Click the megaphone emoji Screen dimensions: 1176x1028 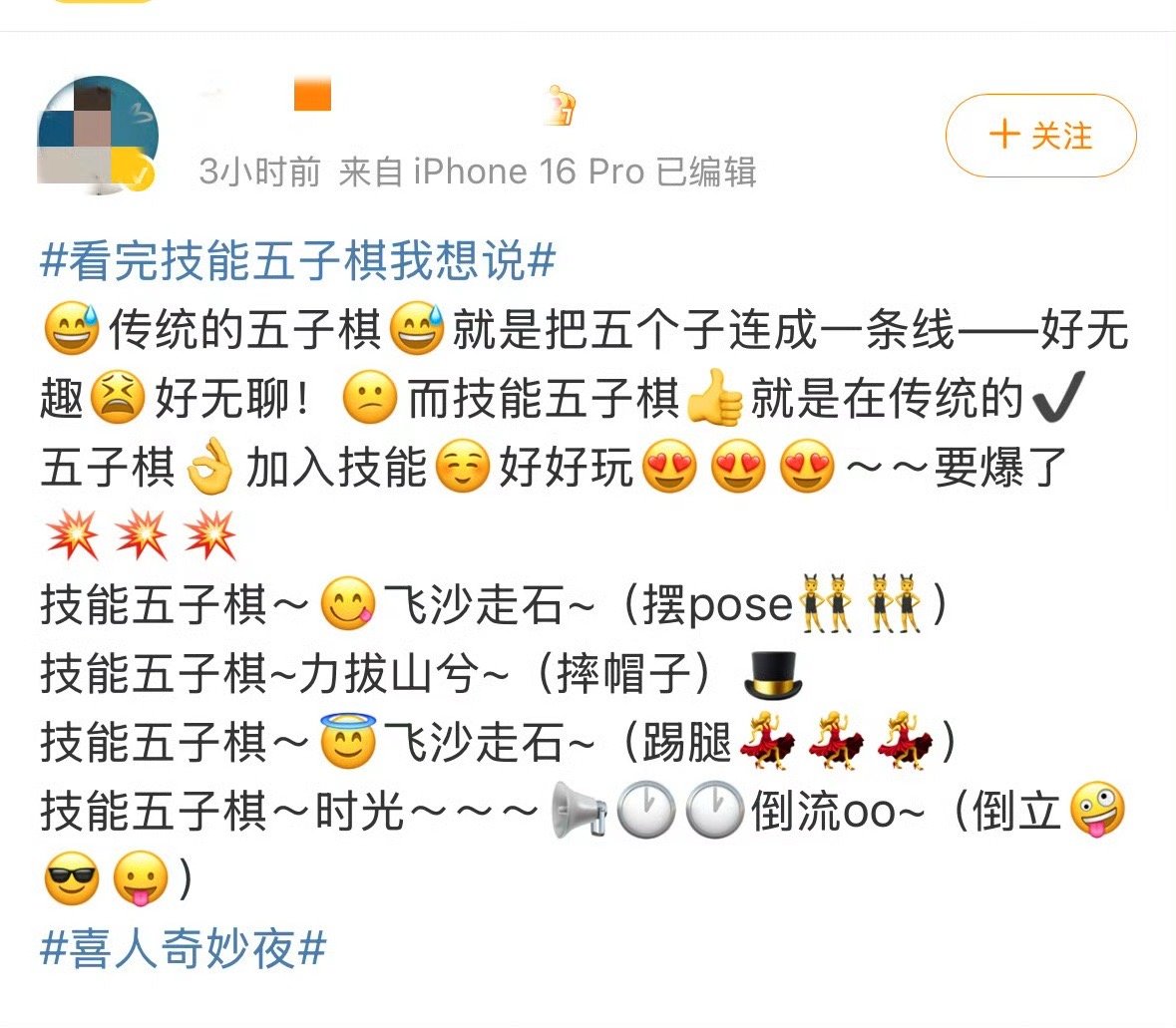click(579, 810)
